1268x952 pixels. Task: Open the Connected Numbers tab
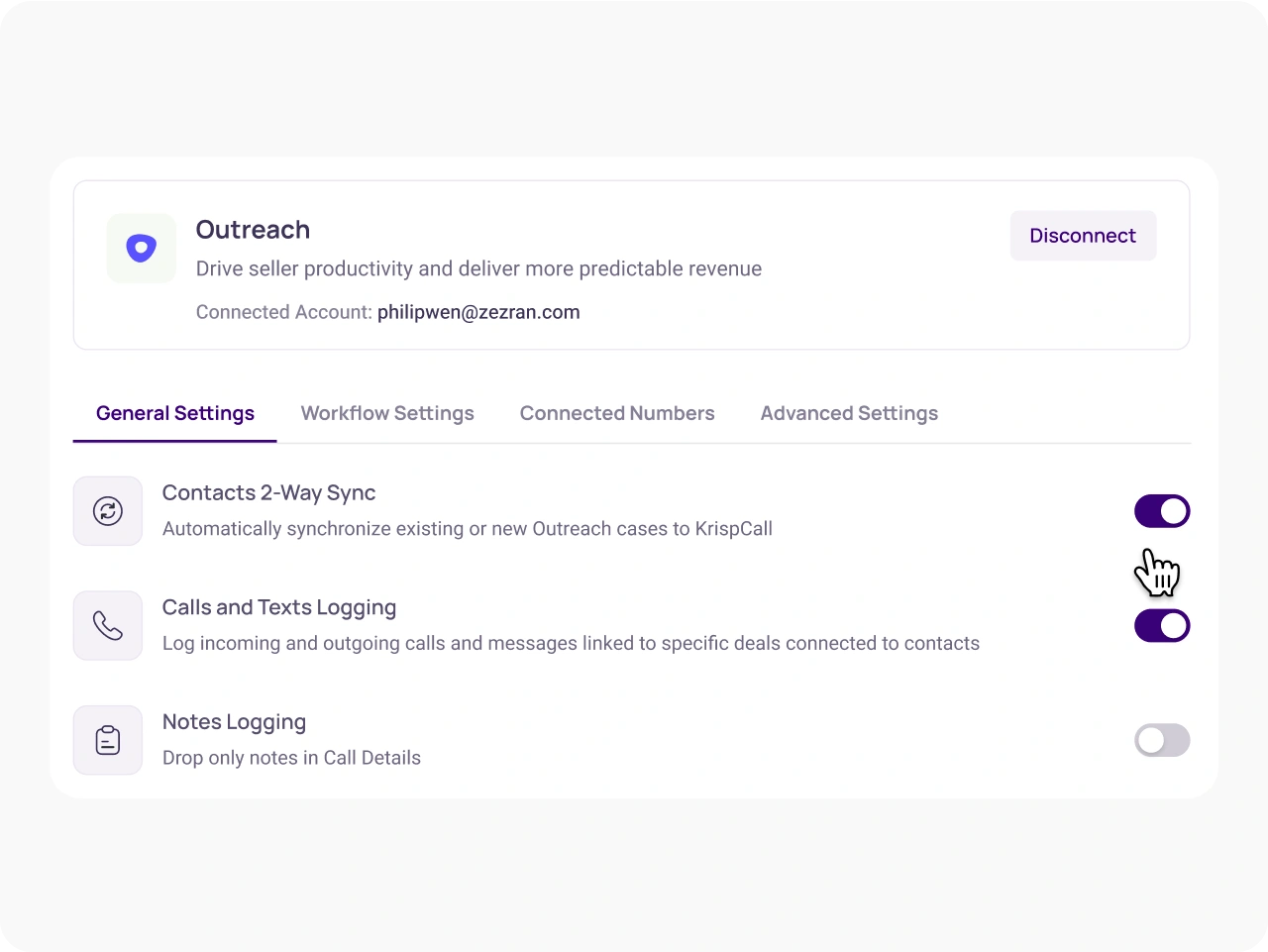[x=617, y=413]
